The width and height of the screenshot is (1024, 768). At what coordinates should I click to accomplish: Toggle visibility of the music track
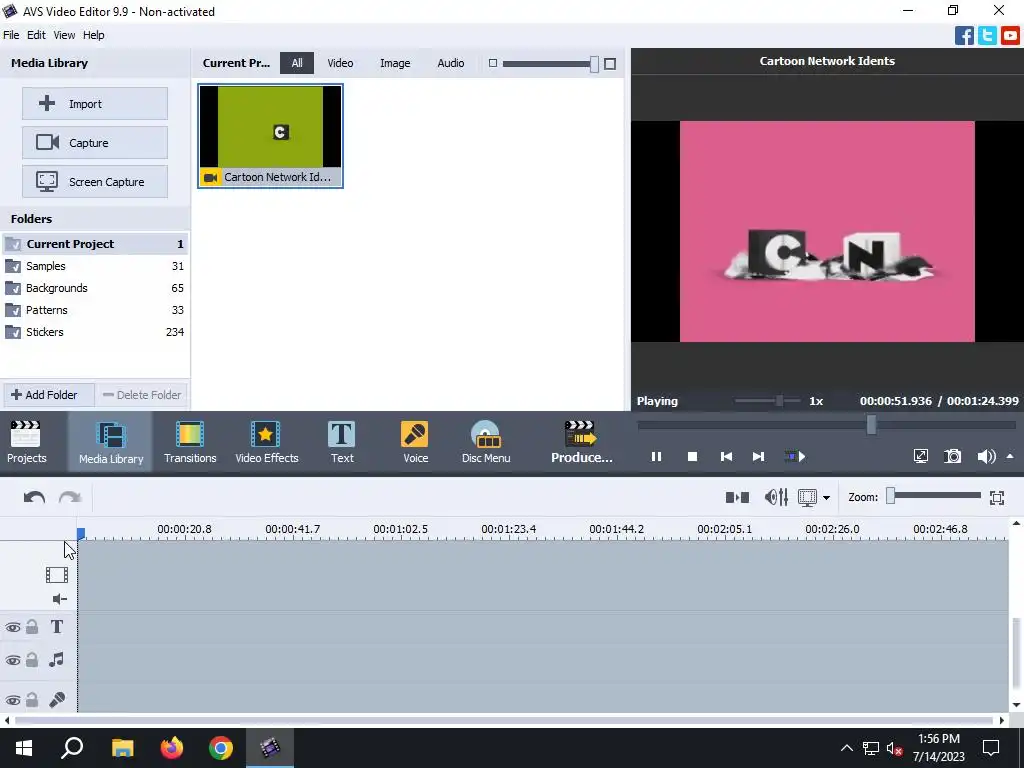coord(12,660)
